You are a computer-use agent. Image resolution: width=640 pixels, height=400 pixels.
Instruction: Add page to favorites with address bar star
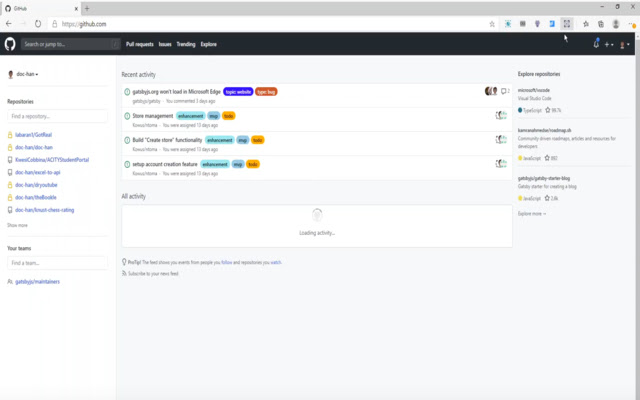coord(492,24)
